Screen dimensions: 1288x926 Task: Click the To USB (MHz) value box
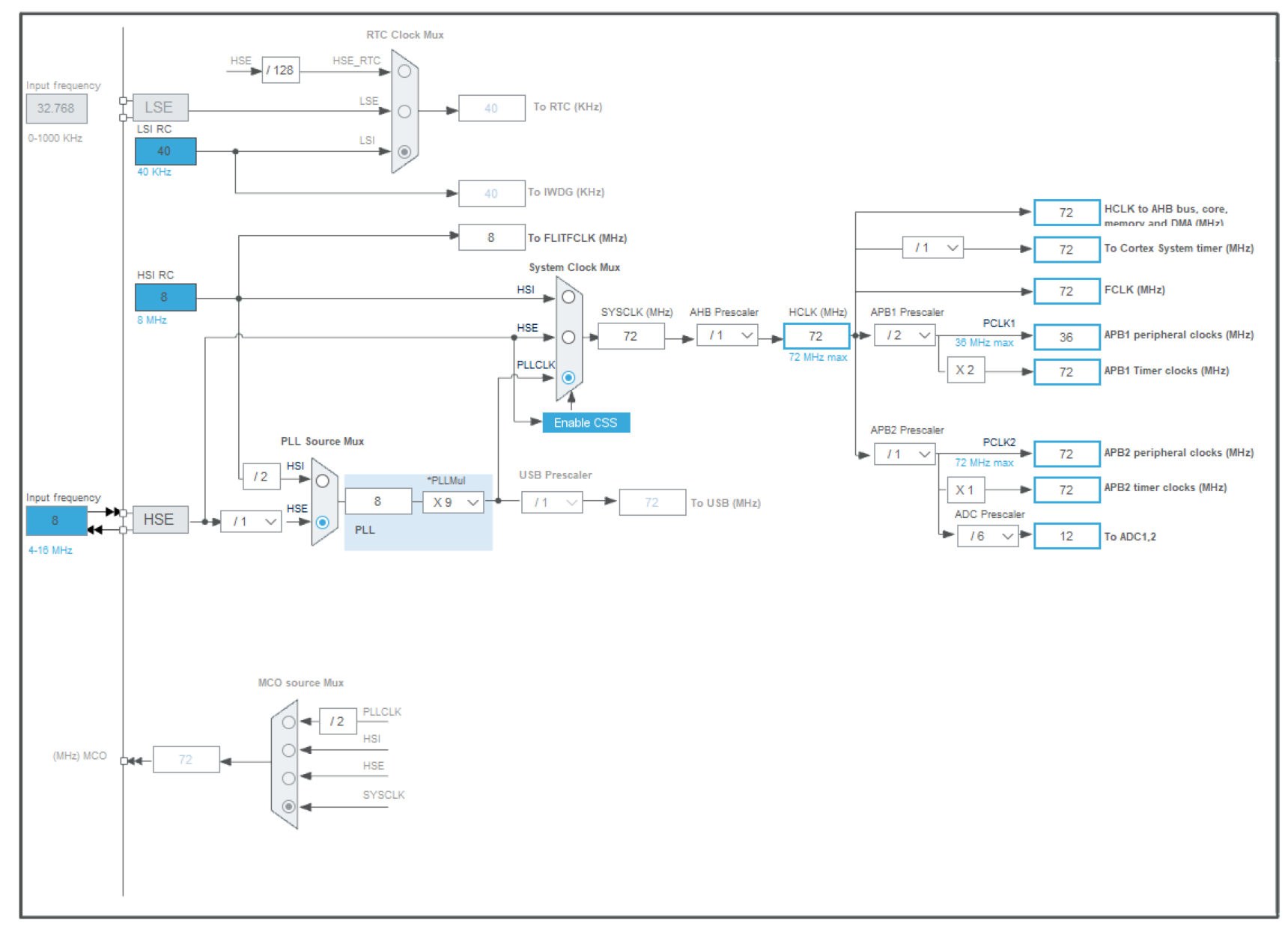coord(652,502)
